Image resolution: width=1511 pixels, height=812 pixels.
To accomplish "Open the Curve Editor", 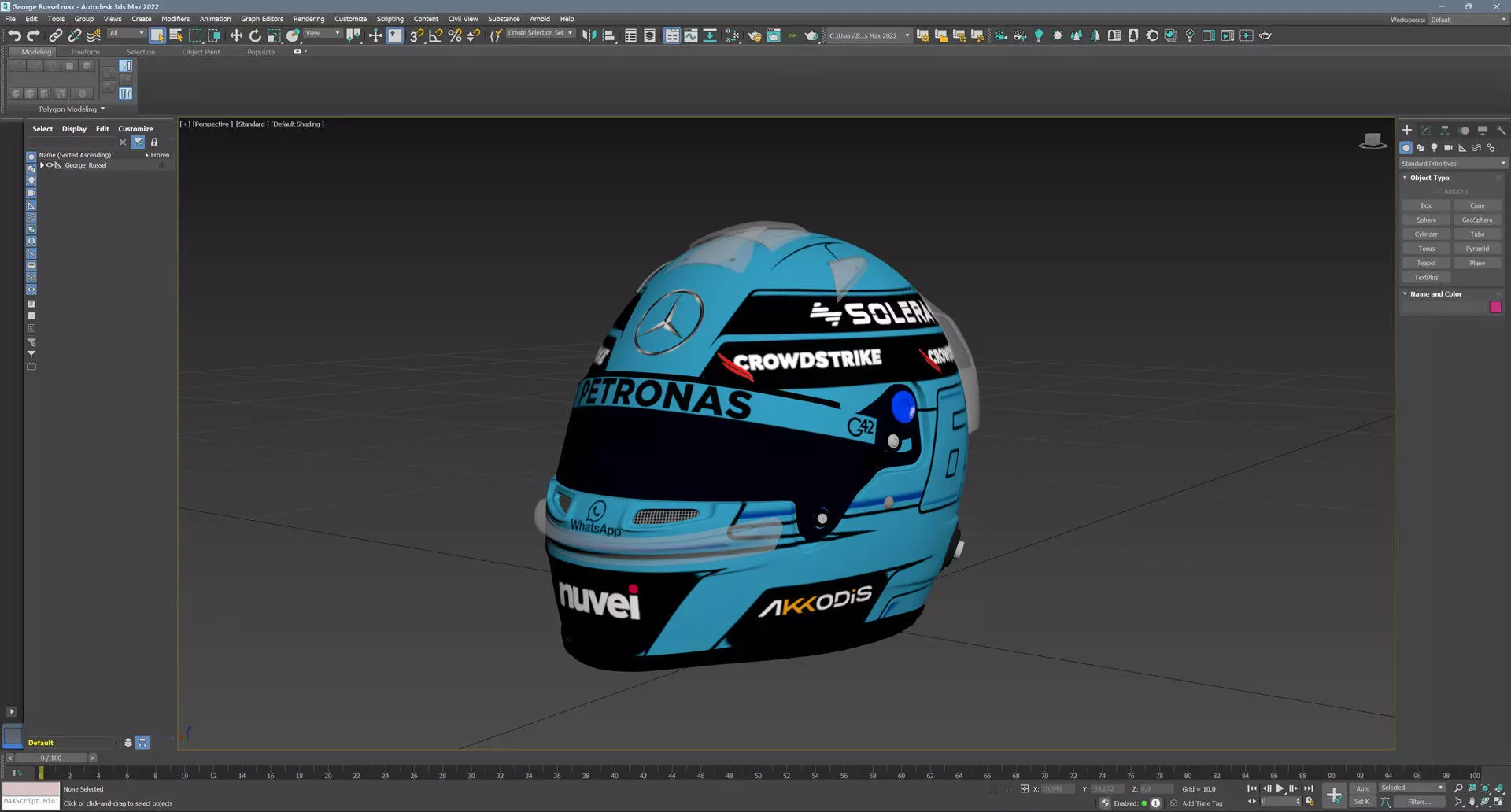I will coord(691,35).
